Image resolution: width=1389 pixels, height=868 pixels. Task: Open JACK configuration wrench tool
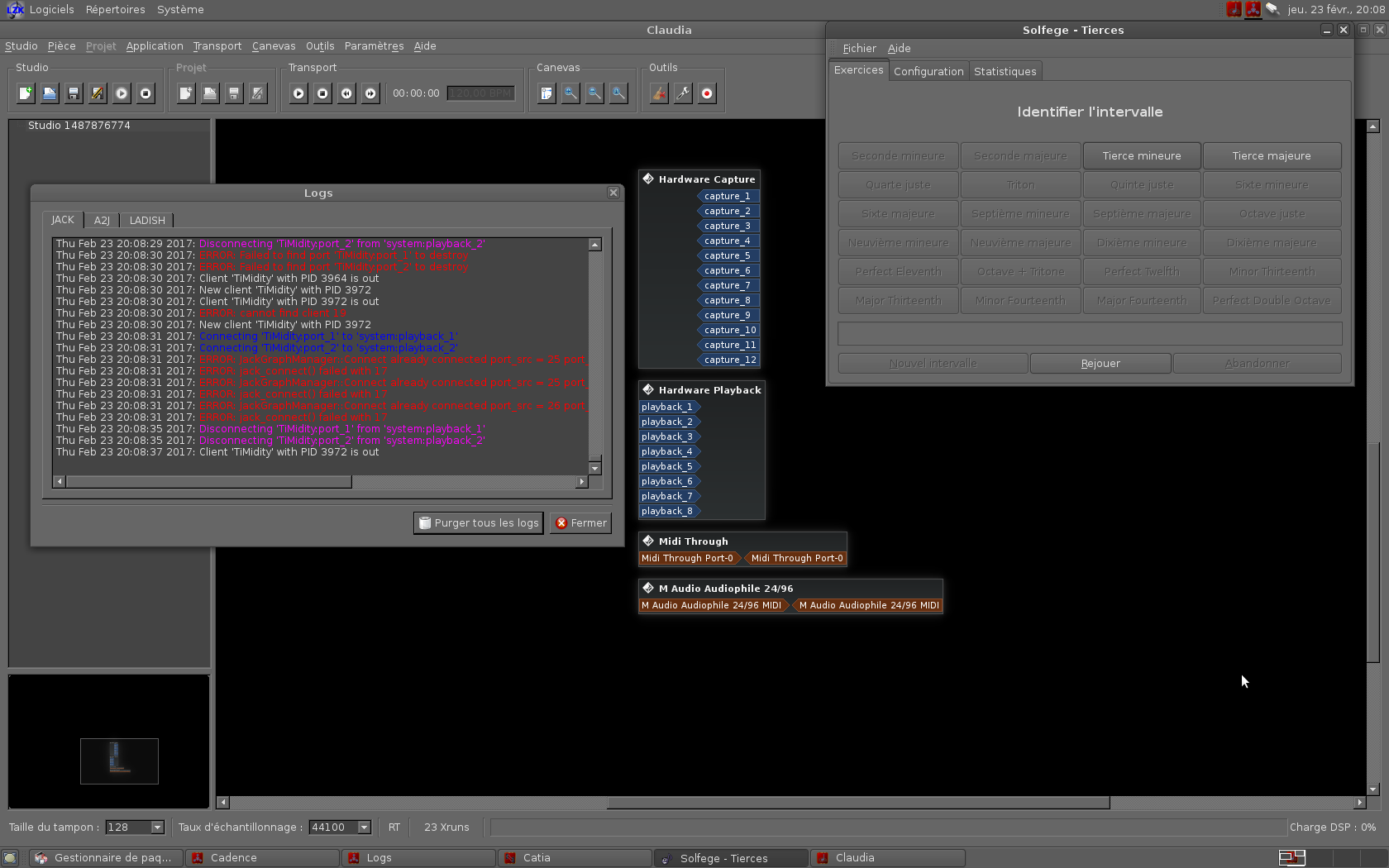[683, 93]
